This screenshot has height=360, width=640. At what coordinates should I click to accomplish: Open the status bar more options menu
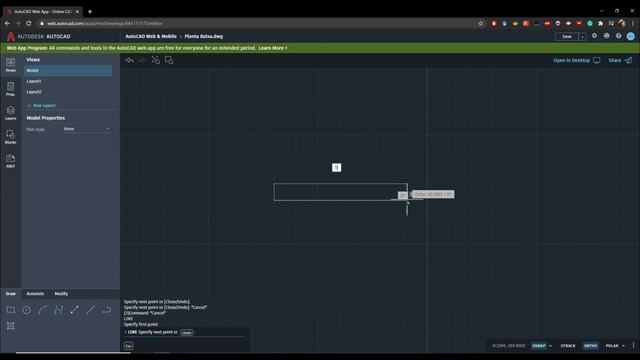pyautogui.click(x=633, y=345)
